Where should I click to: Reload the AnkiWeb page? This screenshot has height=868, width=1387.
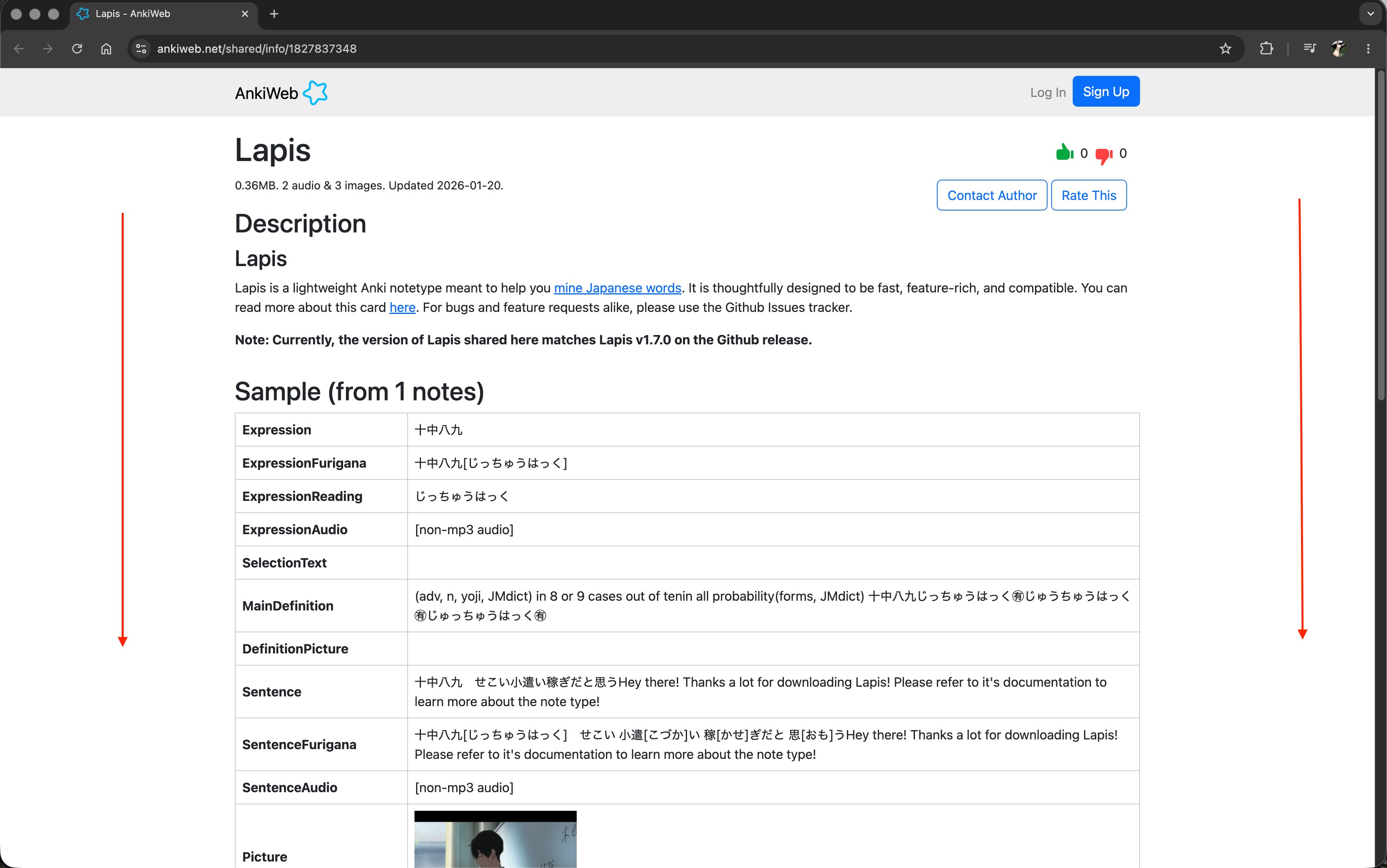[77, 49]
